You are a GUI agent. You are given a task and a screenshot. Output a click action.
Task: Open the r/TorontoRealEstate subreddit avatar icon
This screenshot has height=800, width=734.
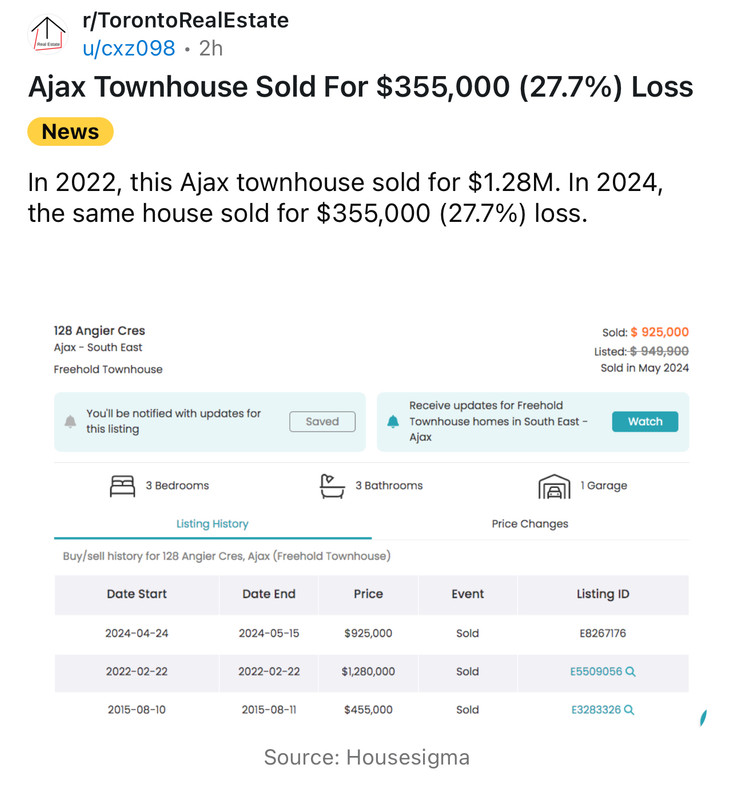[x=47, y=34]
